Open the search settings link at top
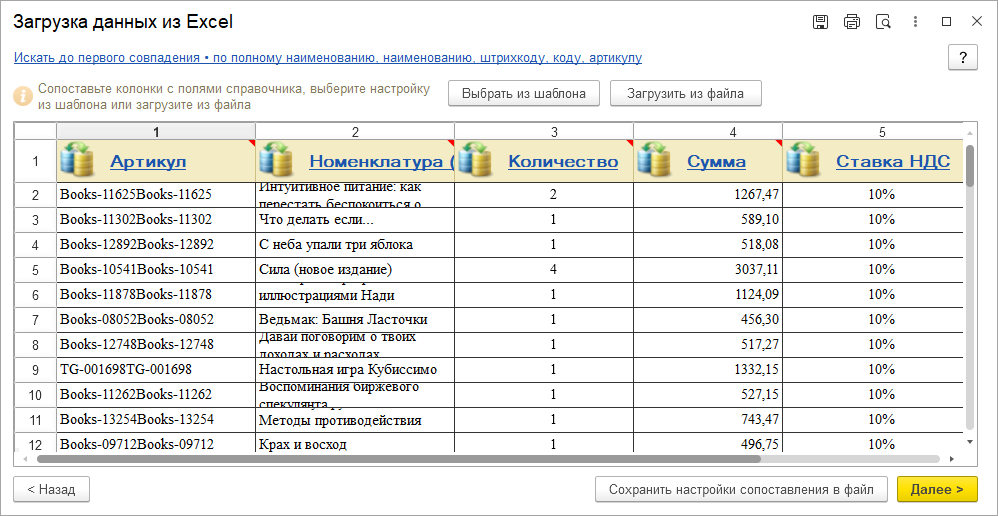998x516 pixels. click(x=327, y=58)
